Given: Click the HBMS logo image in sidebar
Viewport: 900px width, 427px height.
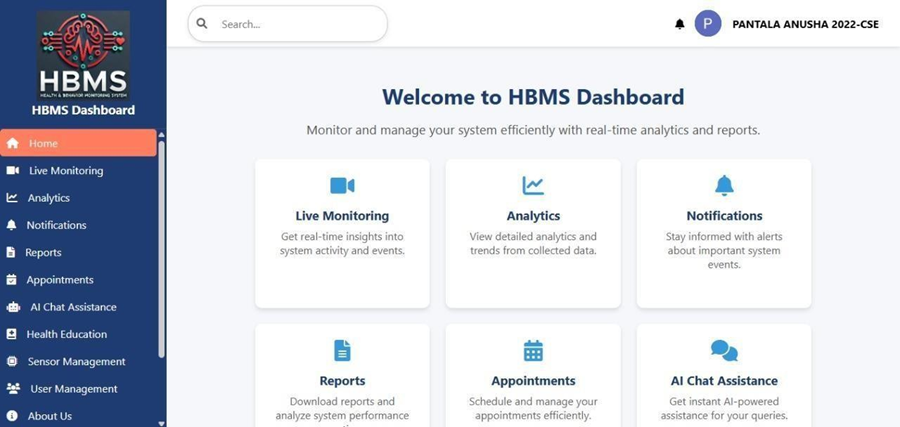Looking at the screenshot, I should point(83,55).
